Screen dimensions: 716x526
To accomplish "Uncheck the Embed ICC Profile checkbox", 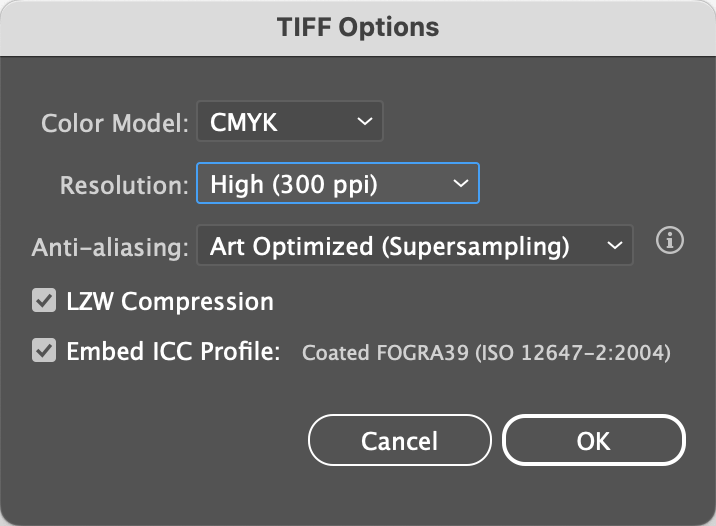I will (x=44, y=350).
